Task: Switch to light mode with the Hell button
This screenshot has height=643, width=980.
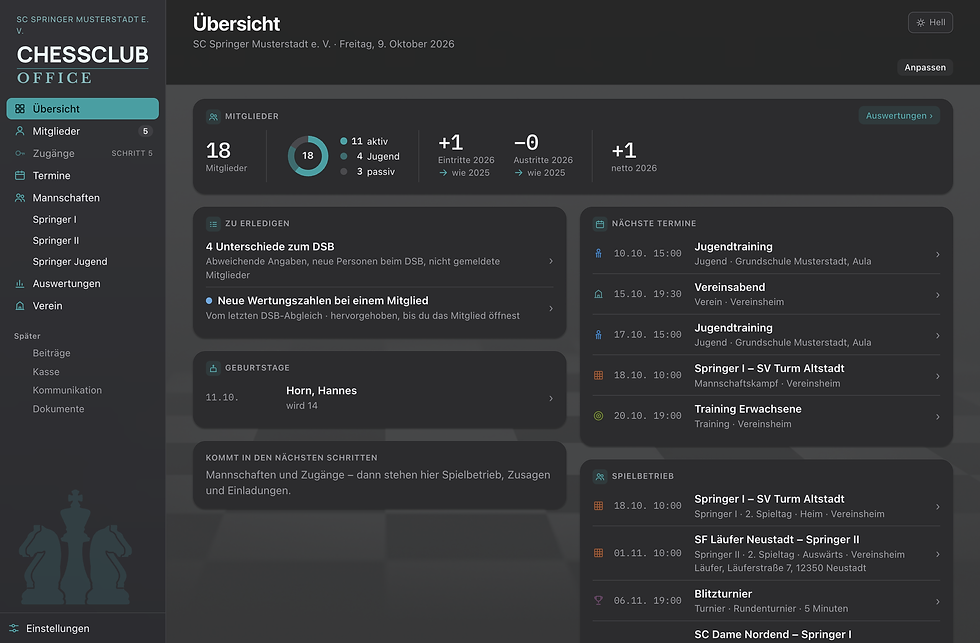Action: [x=930, y=22]
